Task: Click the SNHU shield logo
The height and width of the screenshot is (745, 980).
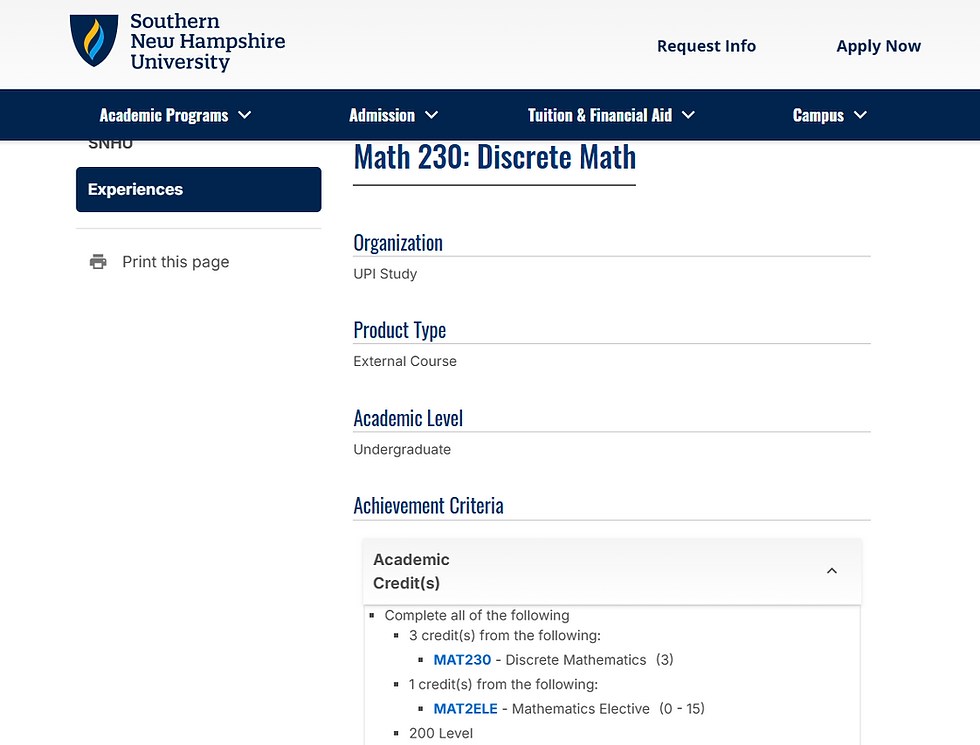Action: point(94,41)
